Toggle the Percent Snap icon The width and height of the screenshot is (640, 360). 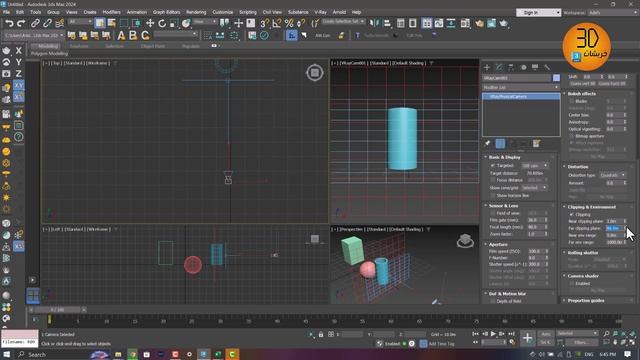pos(289,23)
